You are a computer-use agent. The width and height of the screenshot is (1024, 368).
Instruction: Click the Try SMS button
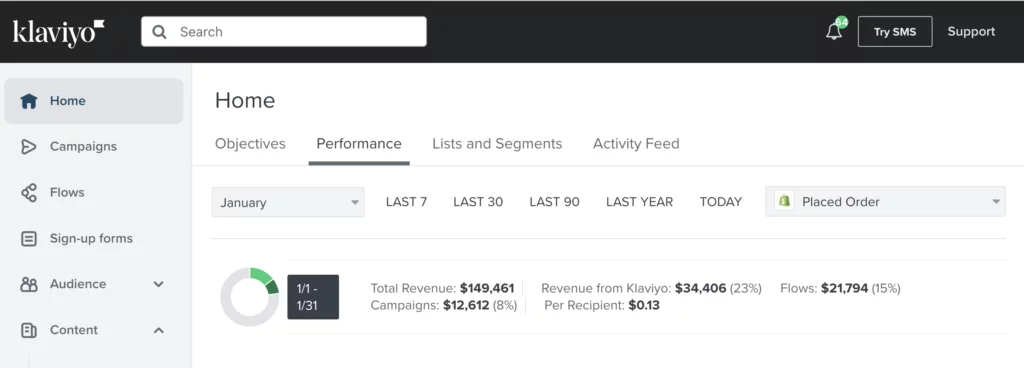coord(895,32)
